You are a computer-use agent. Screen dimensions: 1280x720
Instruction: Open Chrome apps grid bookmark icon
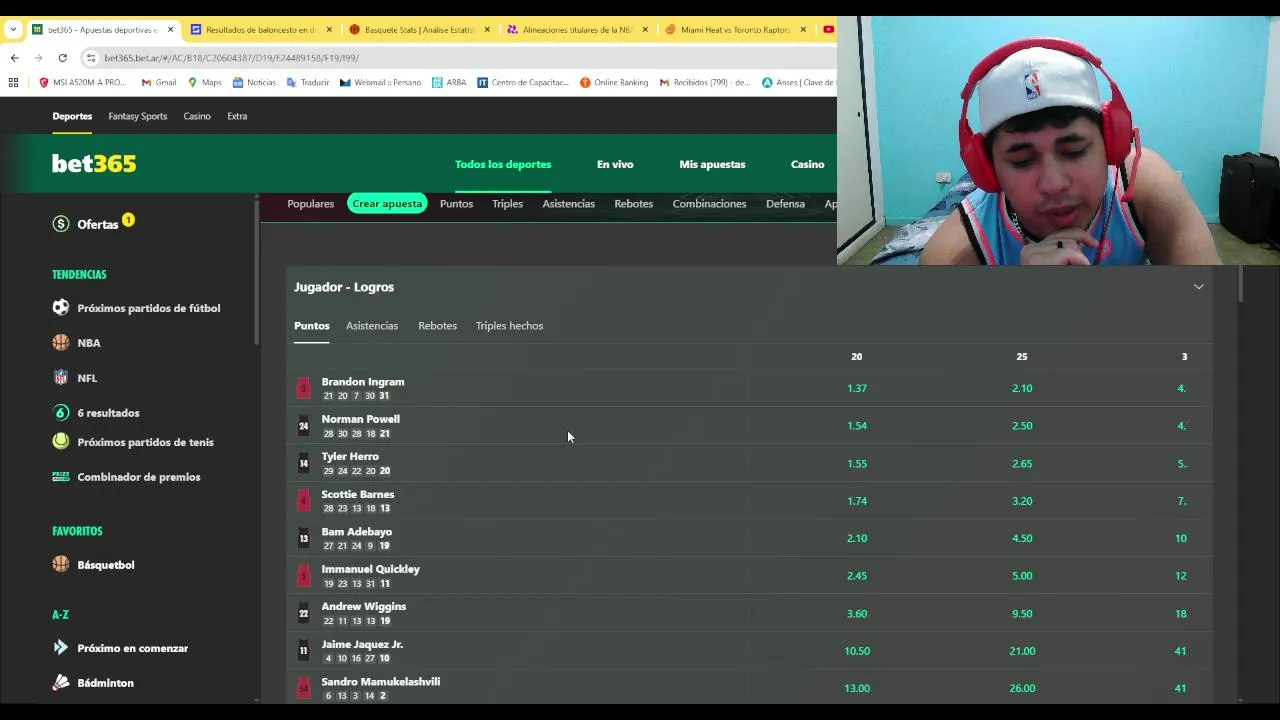pyautogui.click(x=14, y=83)
